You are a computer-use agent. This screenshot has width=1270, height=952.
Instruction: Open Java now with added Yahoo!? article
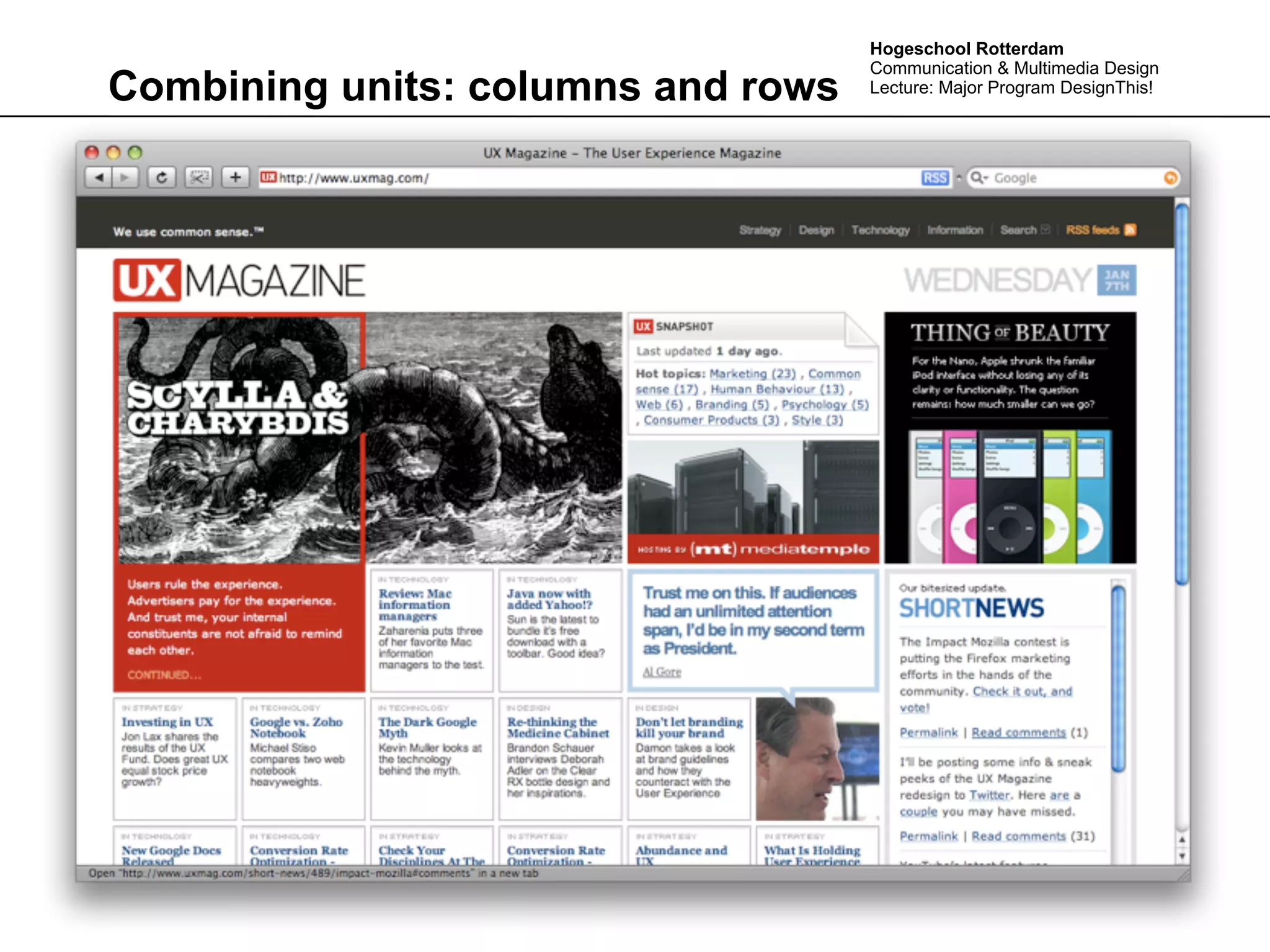[x=549, y=599]
